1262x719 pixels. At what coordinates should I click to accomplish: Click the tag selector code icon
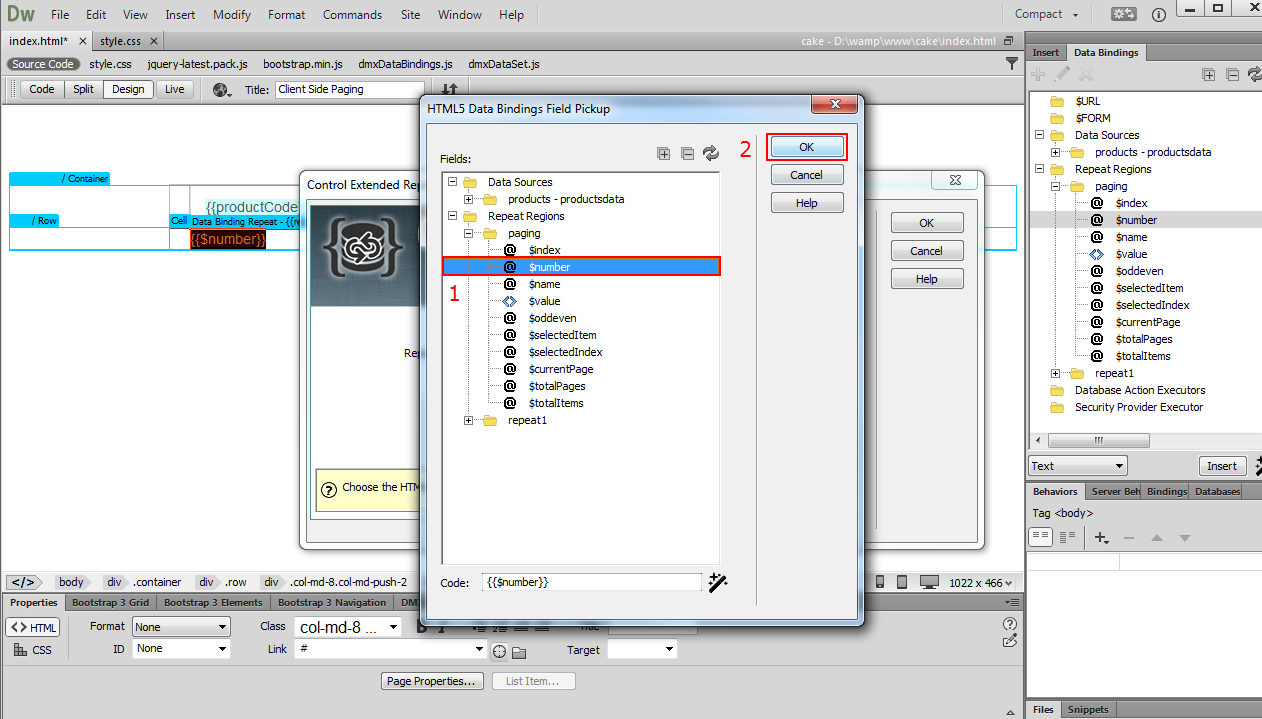click(x=23, y=582)
